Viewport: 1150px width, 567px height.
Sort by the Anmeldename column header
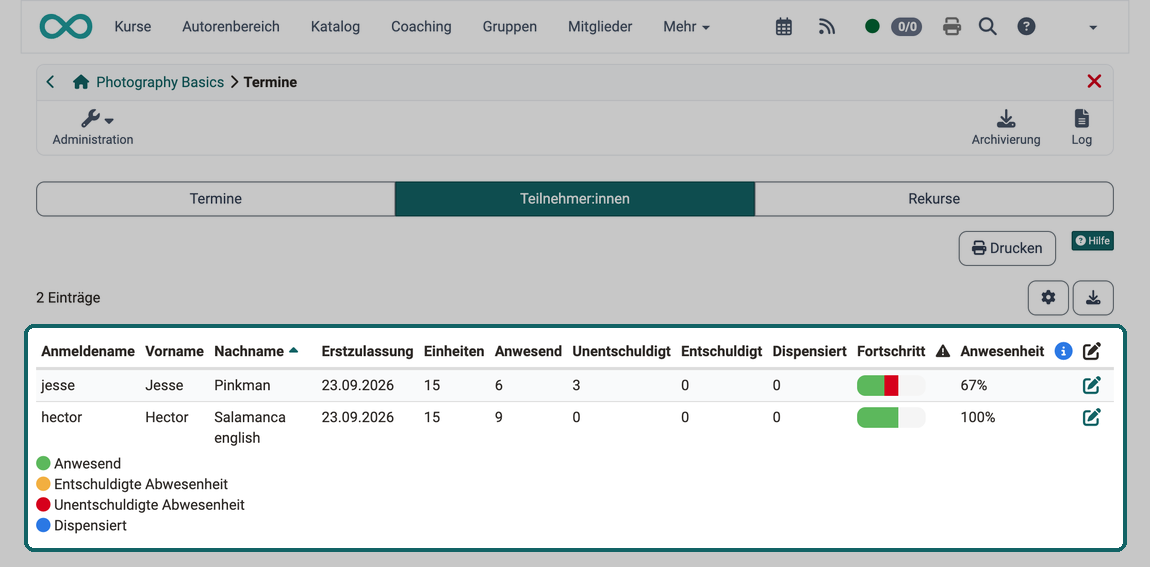click(x=88, y=351)
